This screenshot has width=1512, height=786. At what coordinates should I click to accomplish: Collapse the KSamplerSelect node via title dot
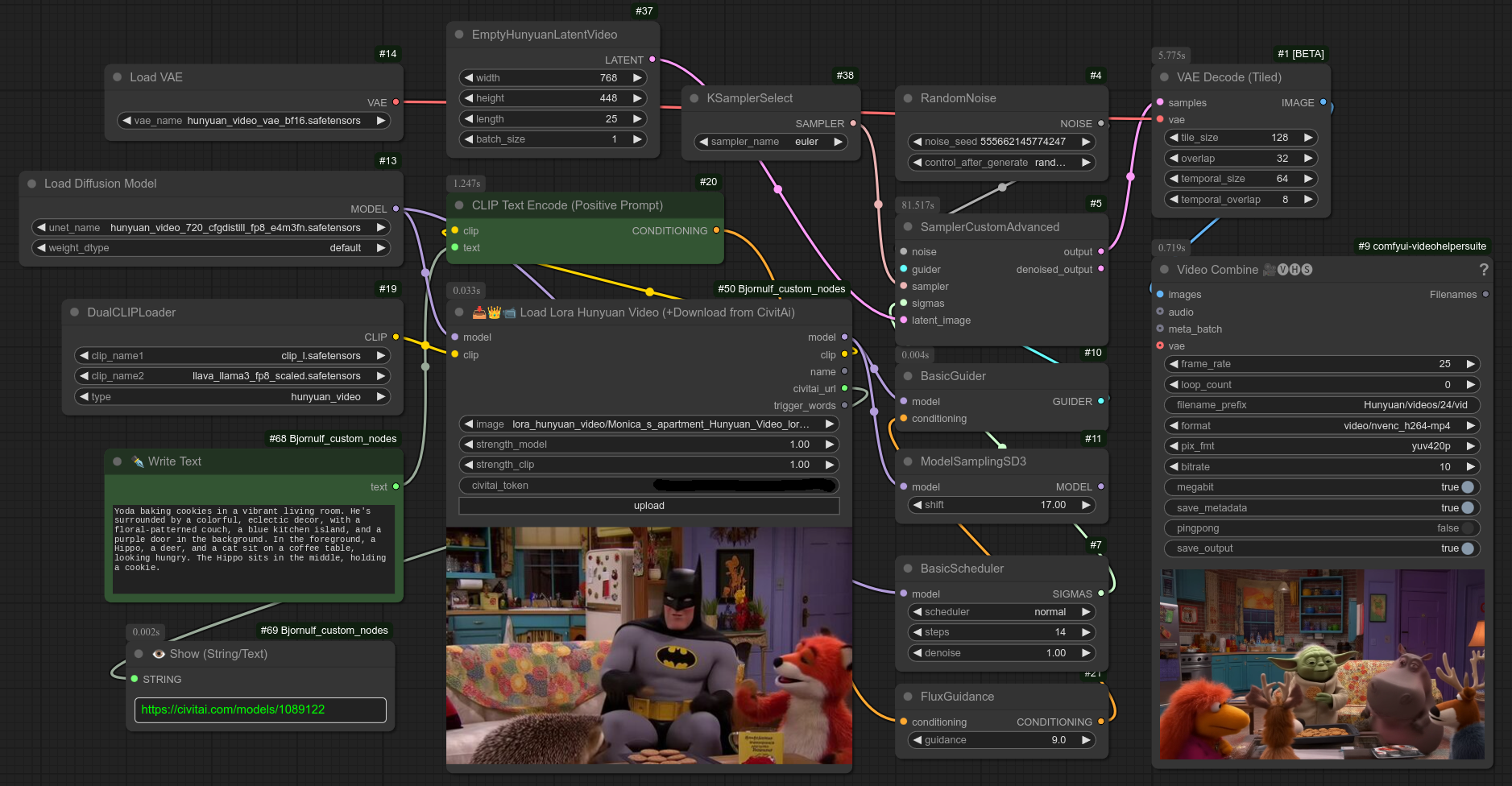694,98
